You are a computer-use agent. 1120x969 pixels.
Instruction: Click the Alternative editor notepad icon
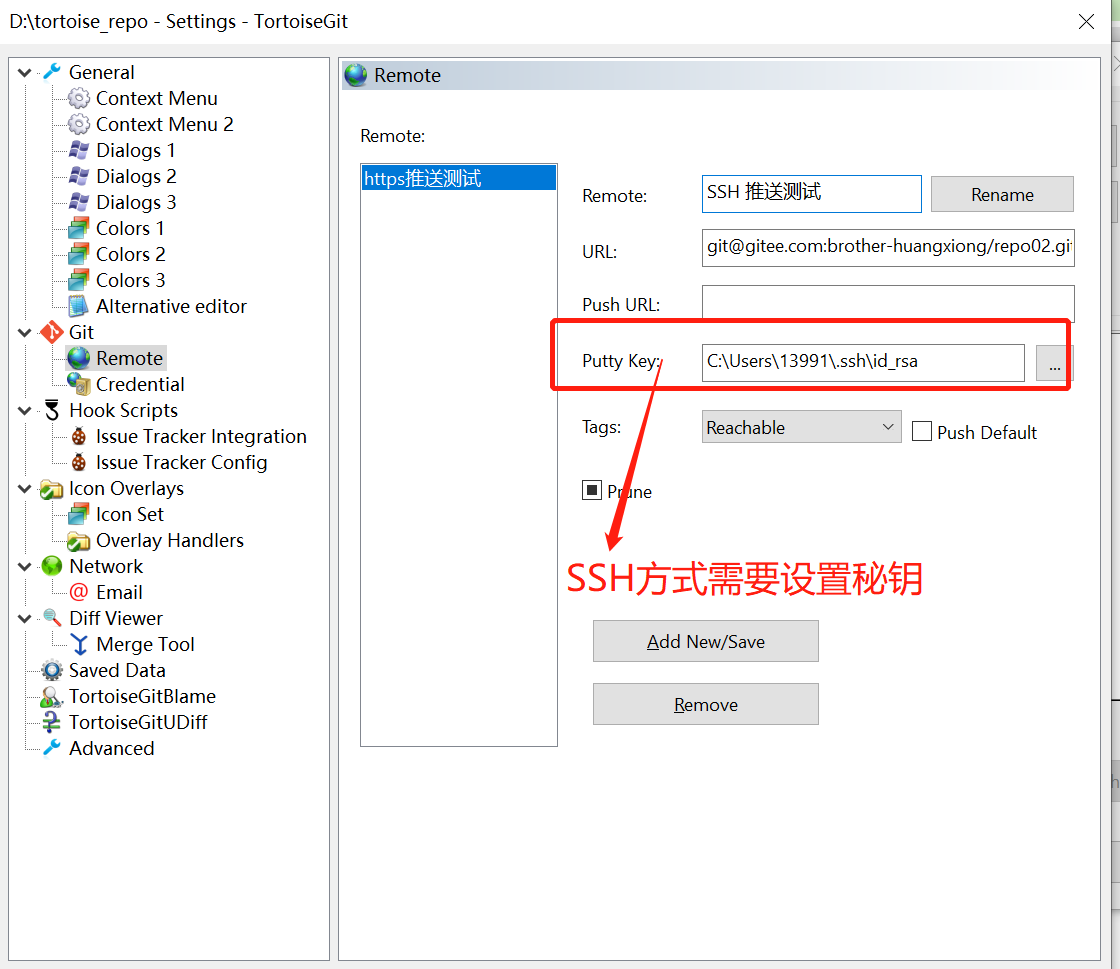pyautogui.click(x=79, y=306)
